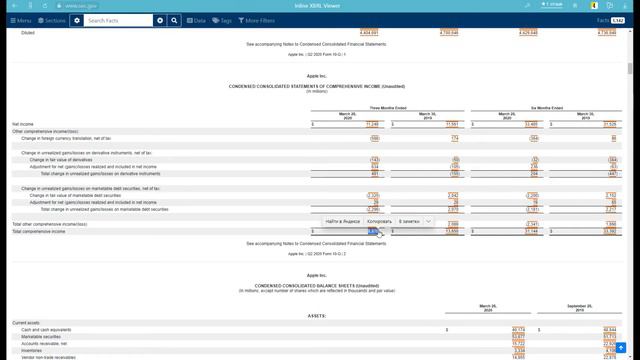Open the Facts 1,142 list
This screenshot has height=360, width=640.
click(611, 20)
